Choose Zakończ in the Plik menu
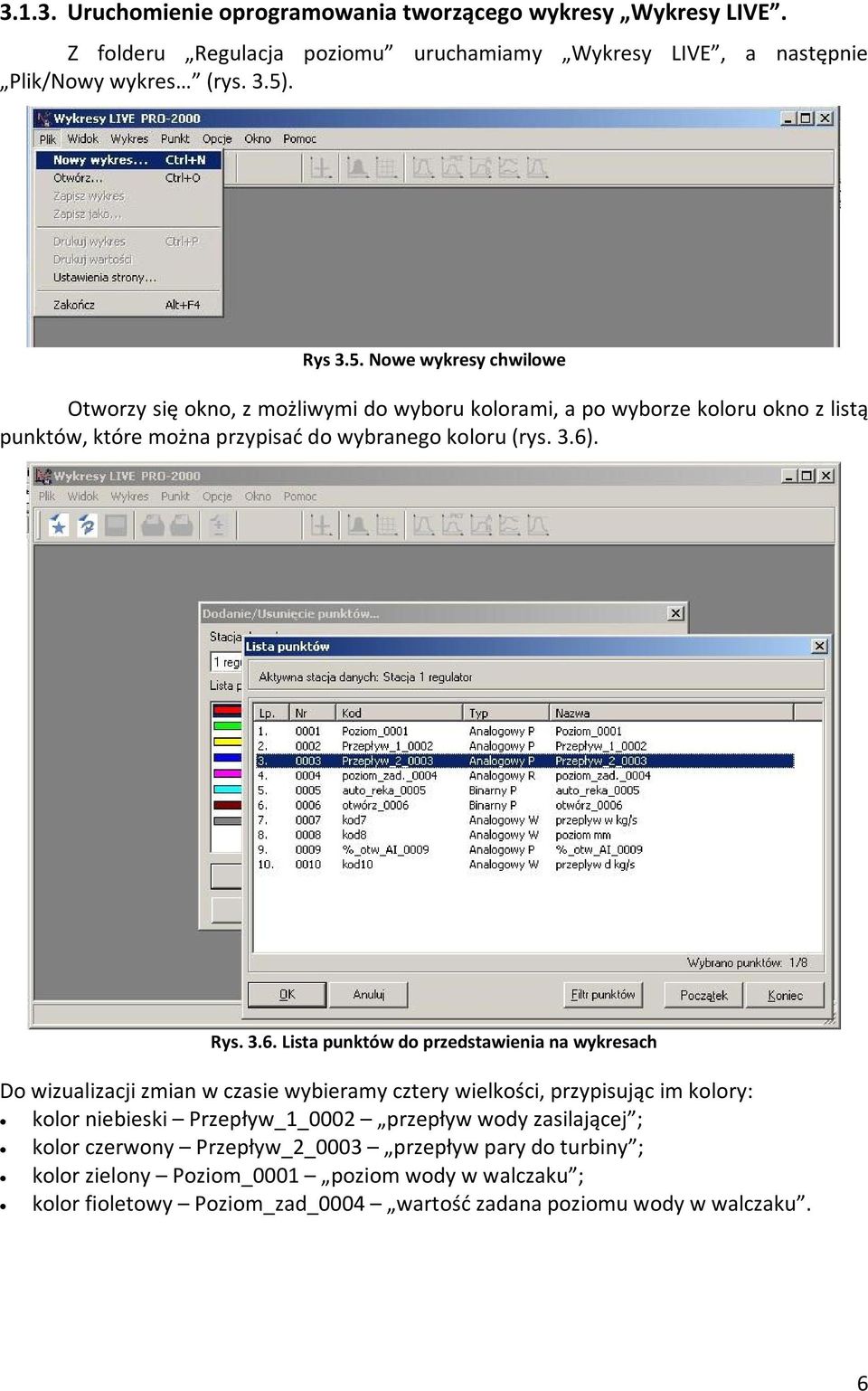 pyautogui.click(x=129, y=305)
